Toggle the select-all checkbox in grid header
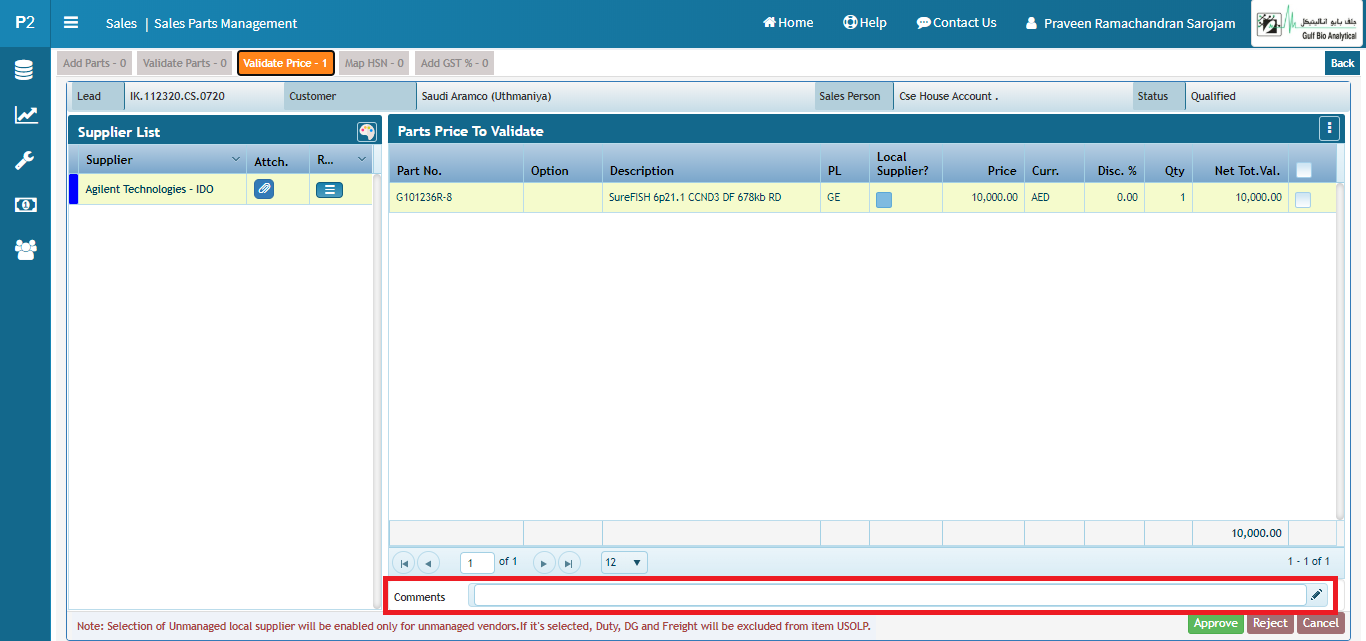This screenshot has width=1366, height=641. tap(1303, 170)
